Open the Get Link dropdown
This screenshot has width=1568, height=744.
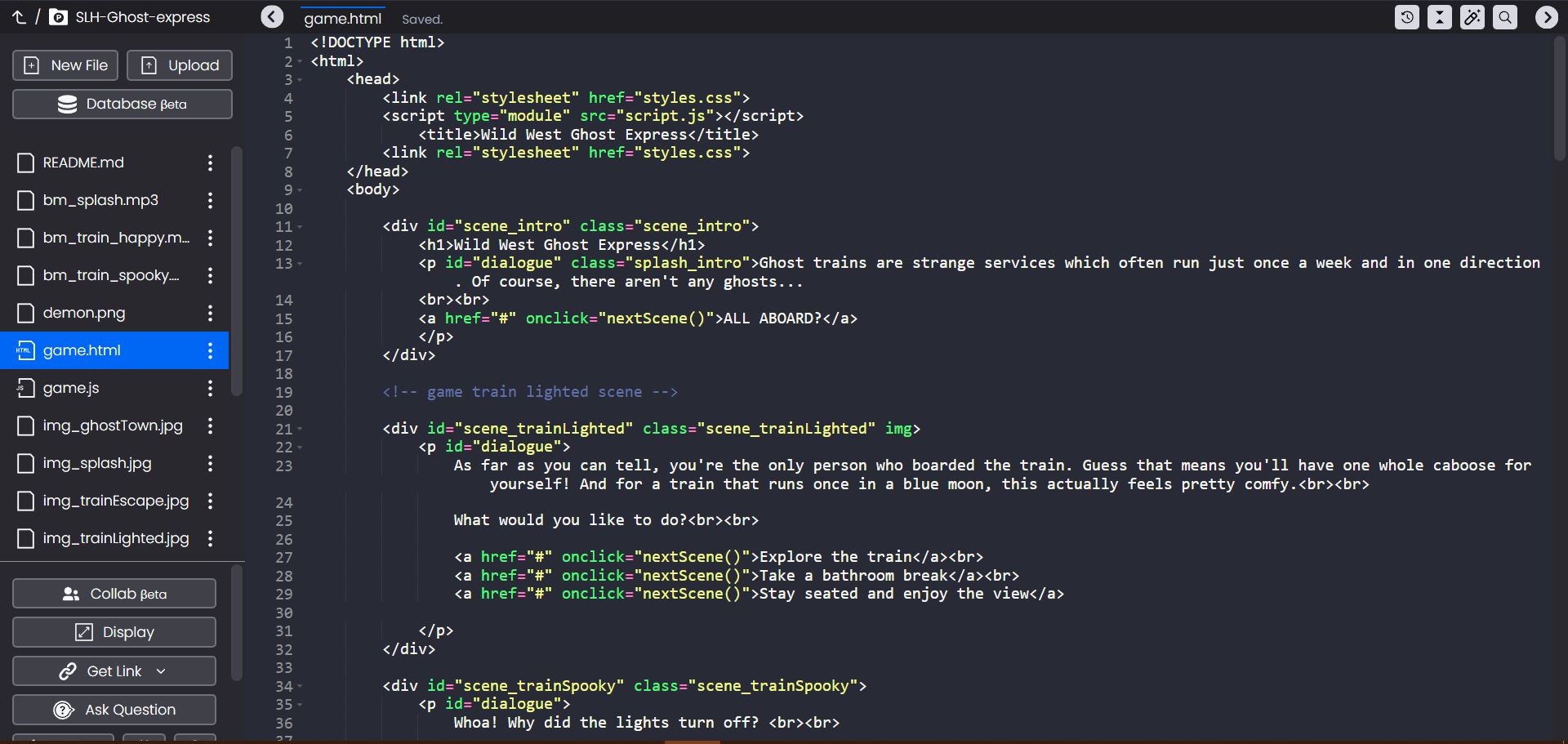click(114, 671)
